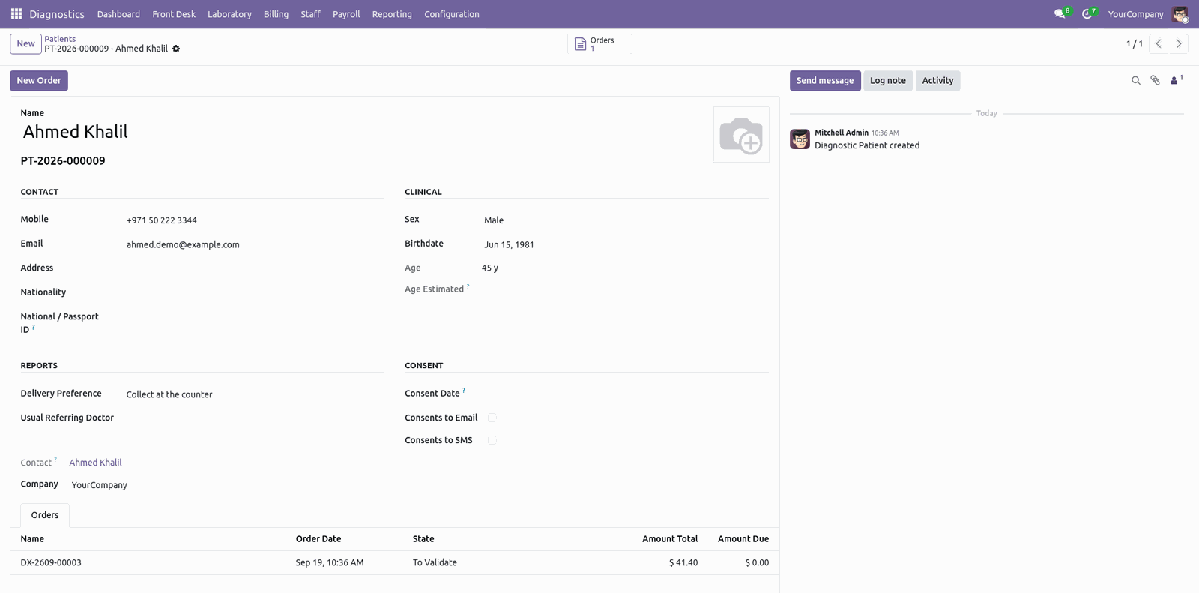This screenshot has height=593, width=1199.
Task: Search messages with the magnifier icon
Action: (1136, 80)
